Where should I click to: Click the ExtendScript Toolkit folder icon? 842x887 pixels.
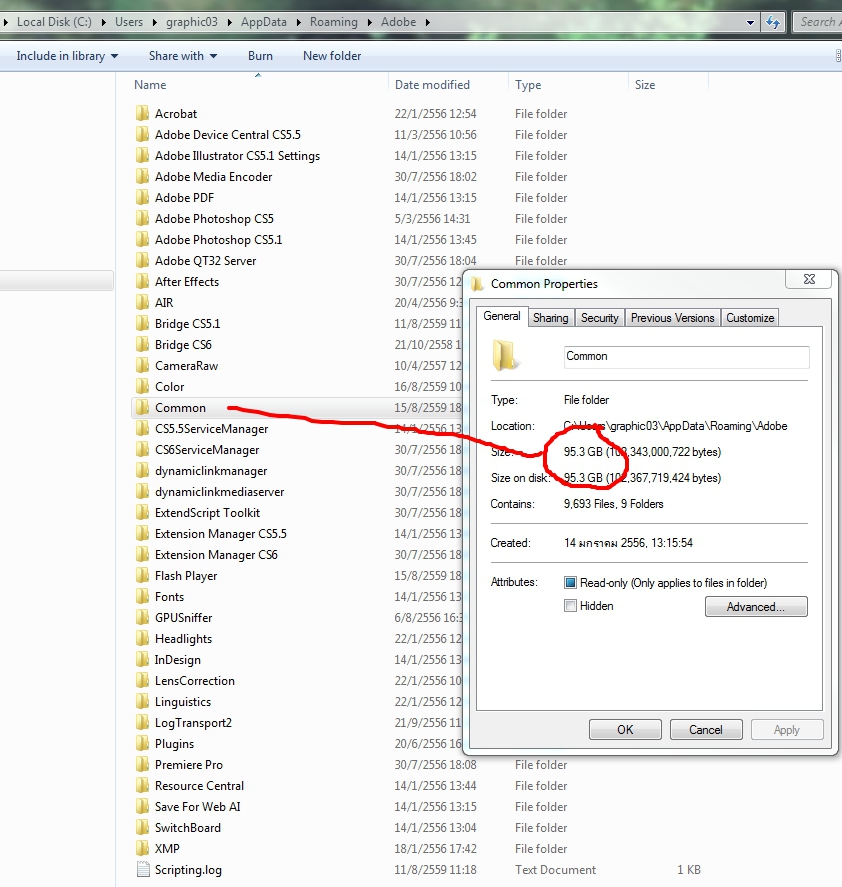pos(143,512)
